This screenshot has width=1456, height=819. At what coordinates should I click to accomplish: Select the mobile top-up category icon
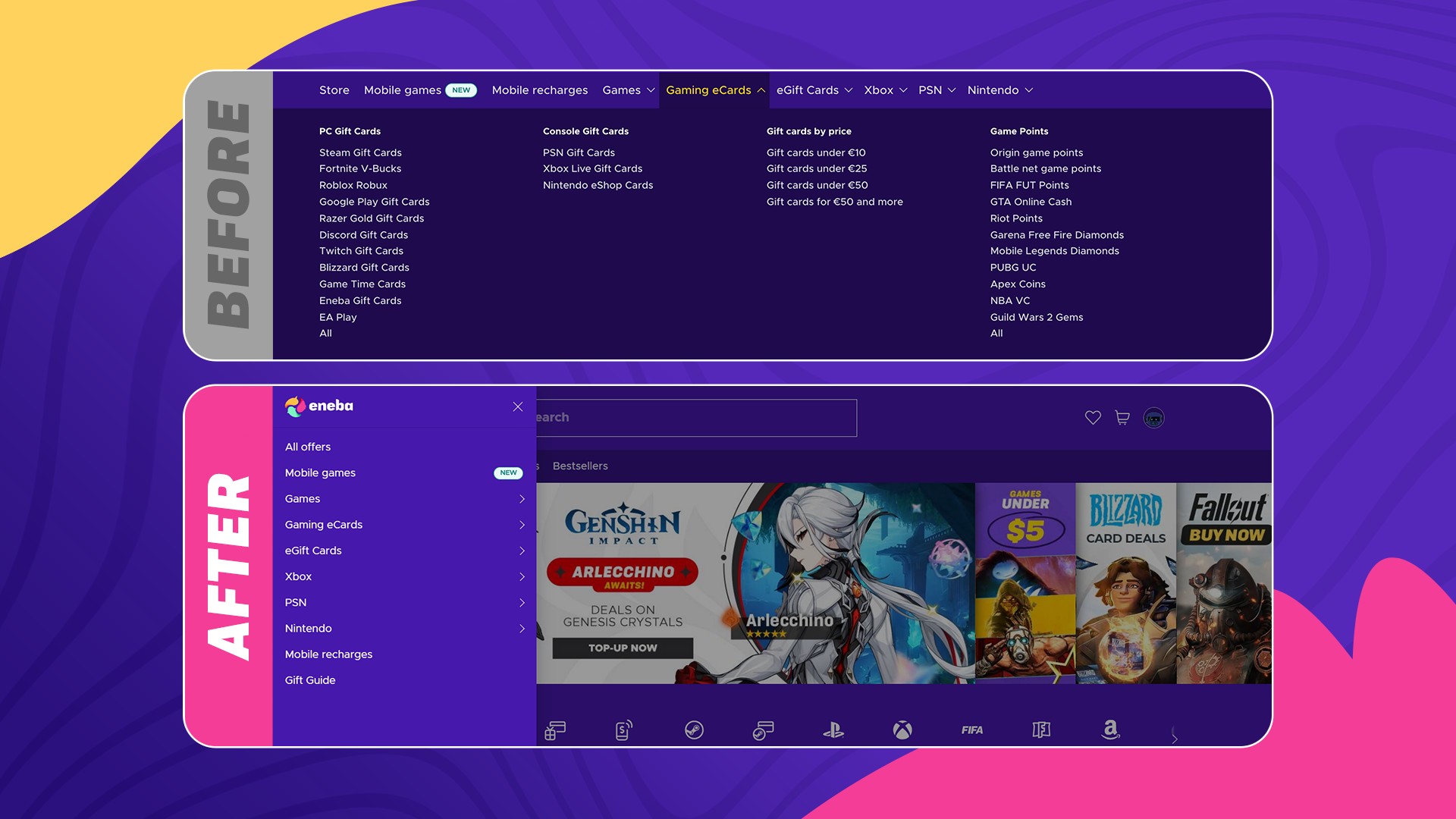pos(623,730)
